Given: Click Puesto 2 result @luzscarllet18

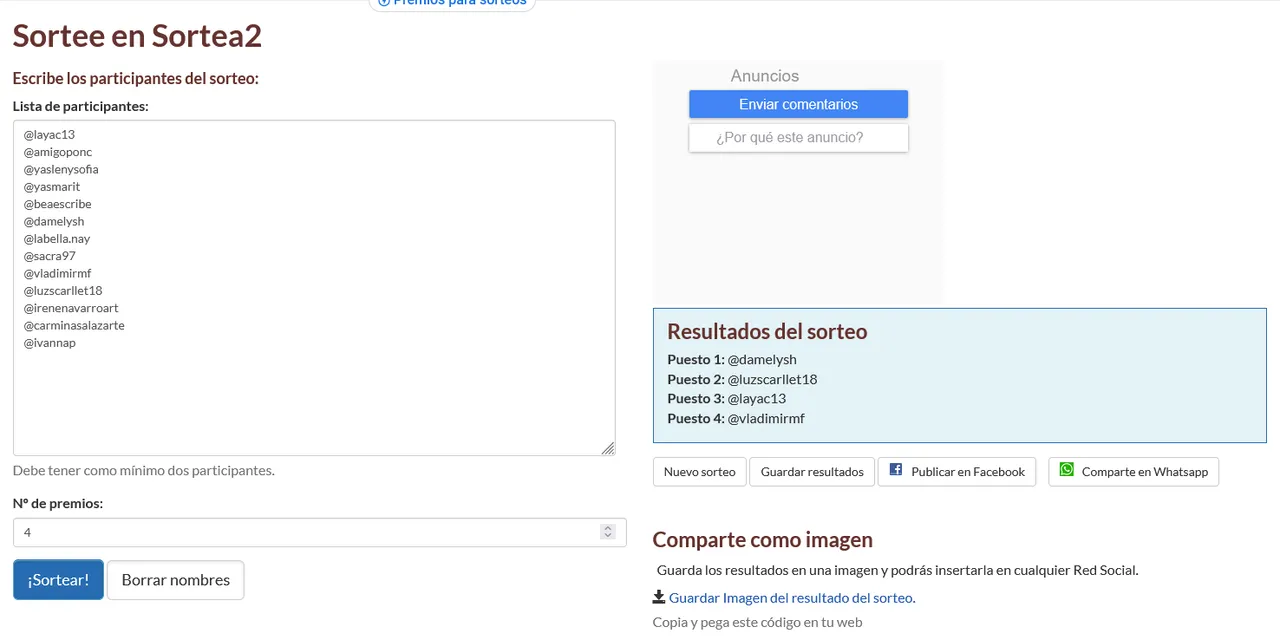Looking at the screenshot, I should tap(772, 380).
